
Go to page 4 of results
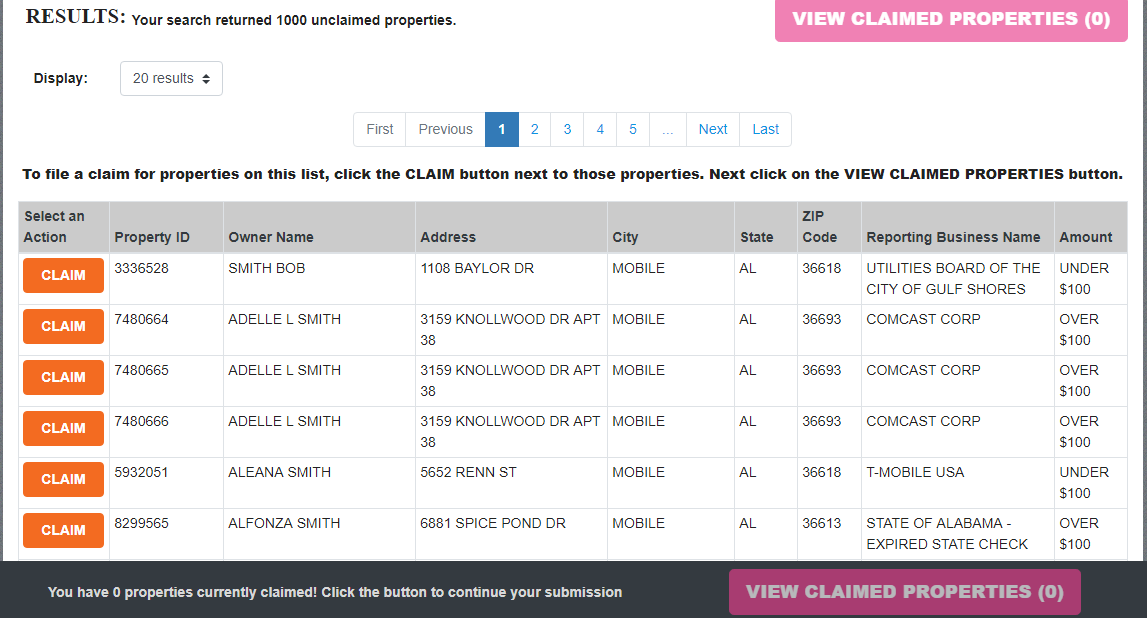[x=600, y=129]
